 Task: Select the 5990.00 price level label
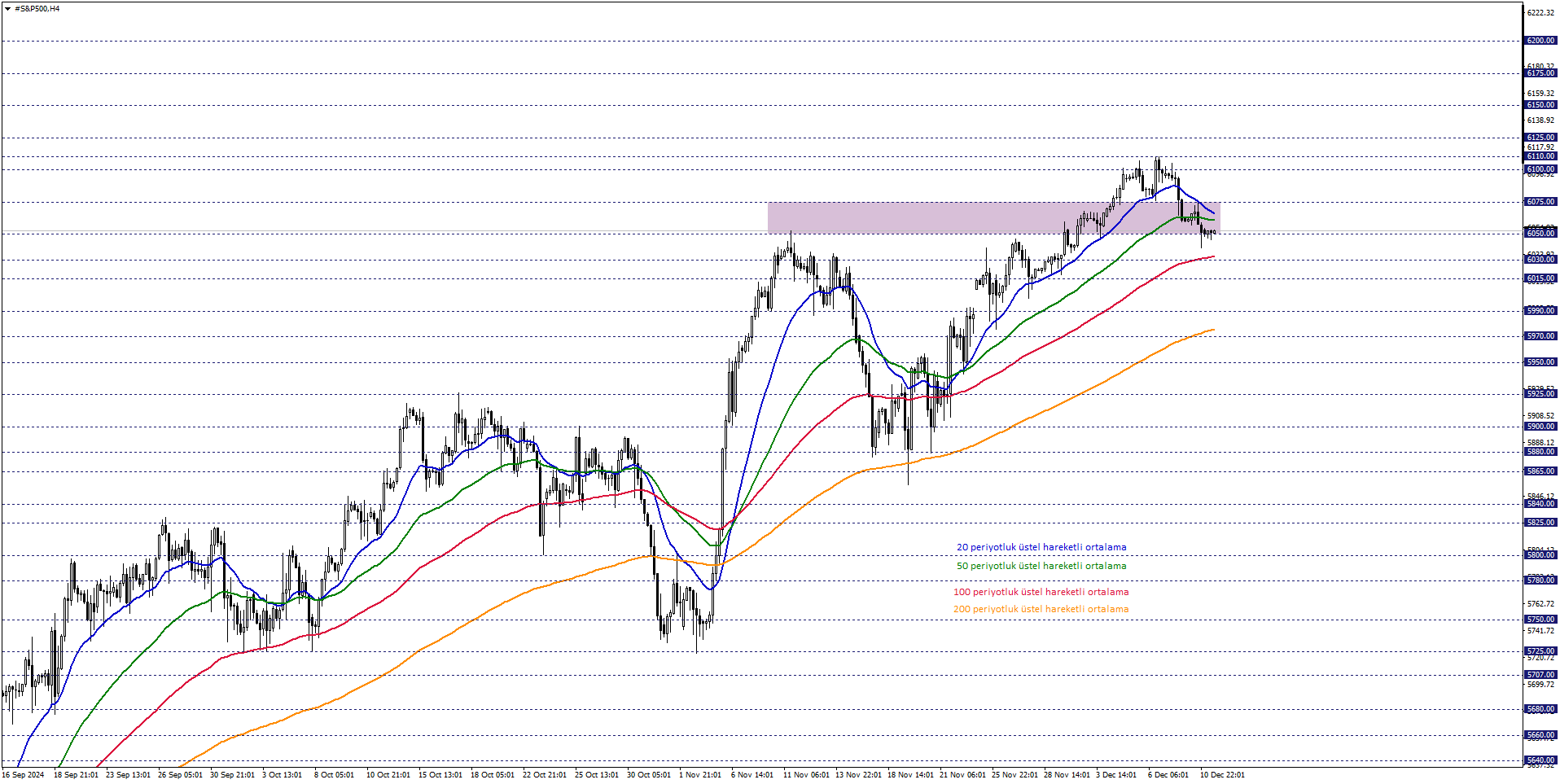click(x=1540, y=311)
